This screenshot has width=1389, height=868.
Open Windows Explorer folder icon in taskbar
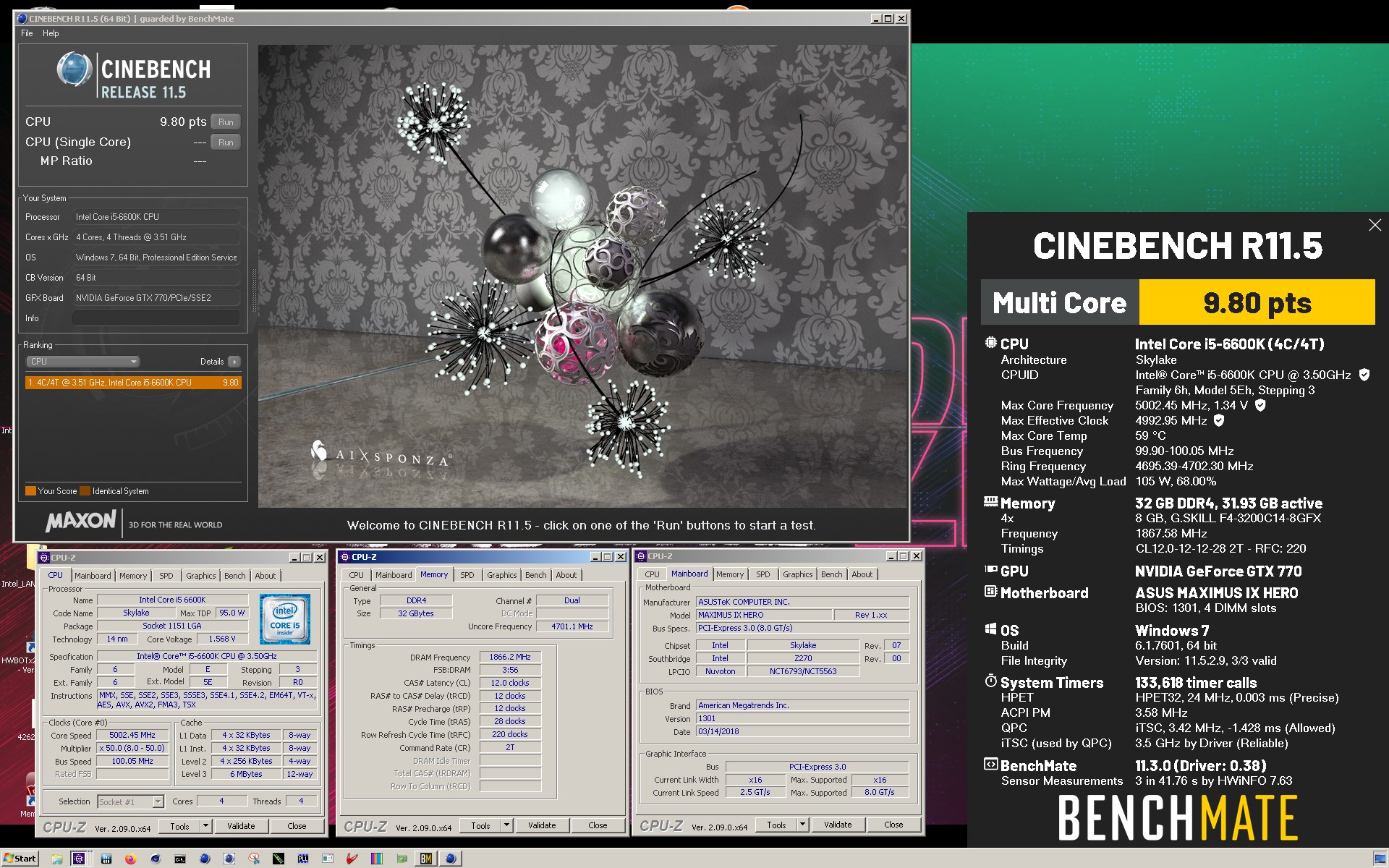(x=56, y=859)
